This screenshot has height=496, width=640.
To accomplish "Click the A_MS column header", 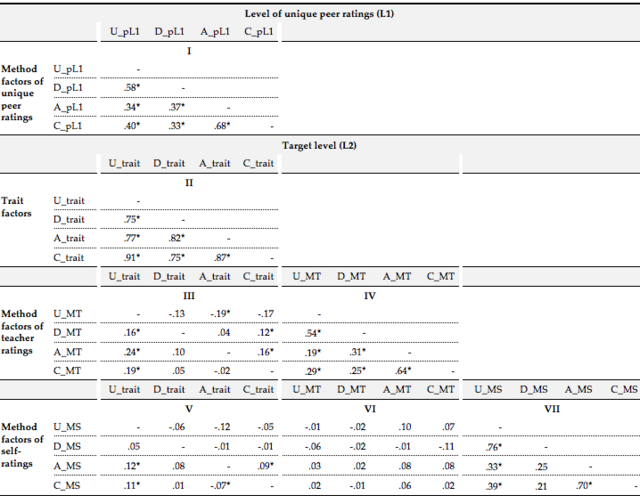I will point(578,389).
